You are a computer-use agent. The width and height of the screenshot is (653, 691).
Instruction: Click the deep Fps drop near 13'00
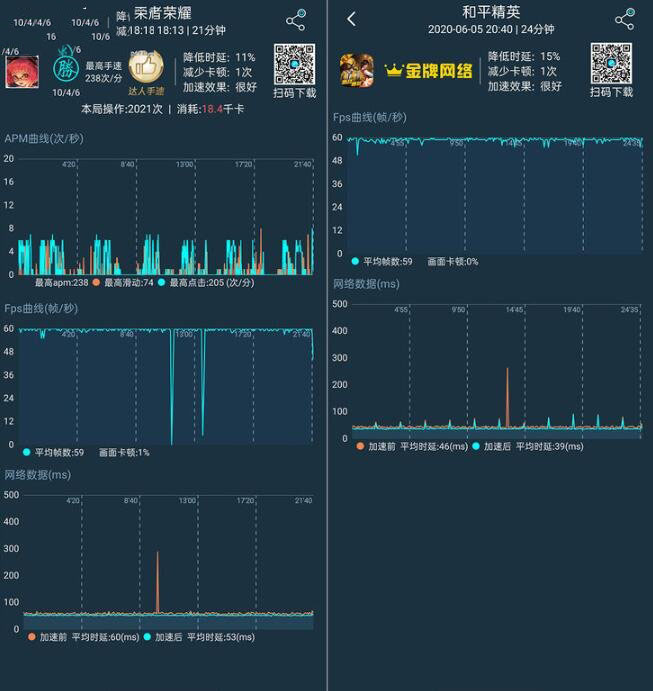[171, 400]
